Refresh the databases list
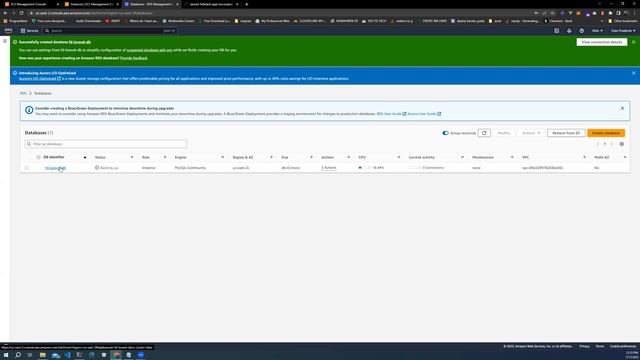 click(x=484, y=133)
